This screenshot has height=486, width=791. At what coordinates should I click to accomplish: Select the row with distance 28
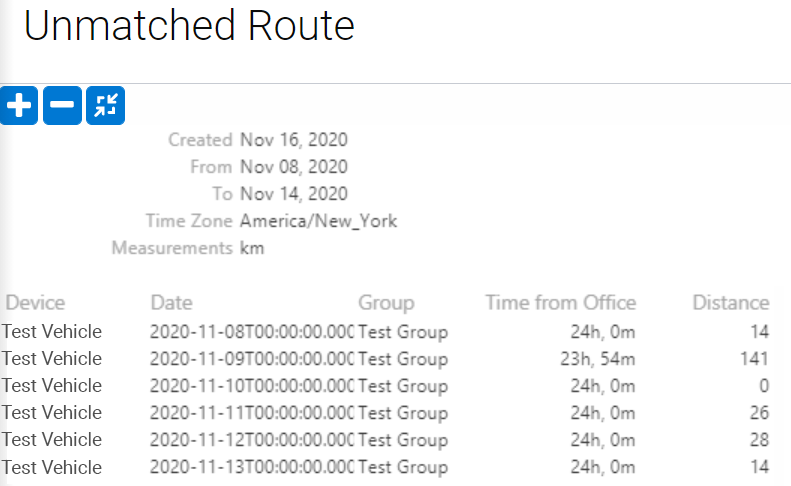click(x=385, y=440)
